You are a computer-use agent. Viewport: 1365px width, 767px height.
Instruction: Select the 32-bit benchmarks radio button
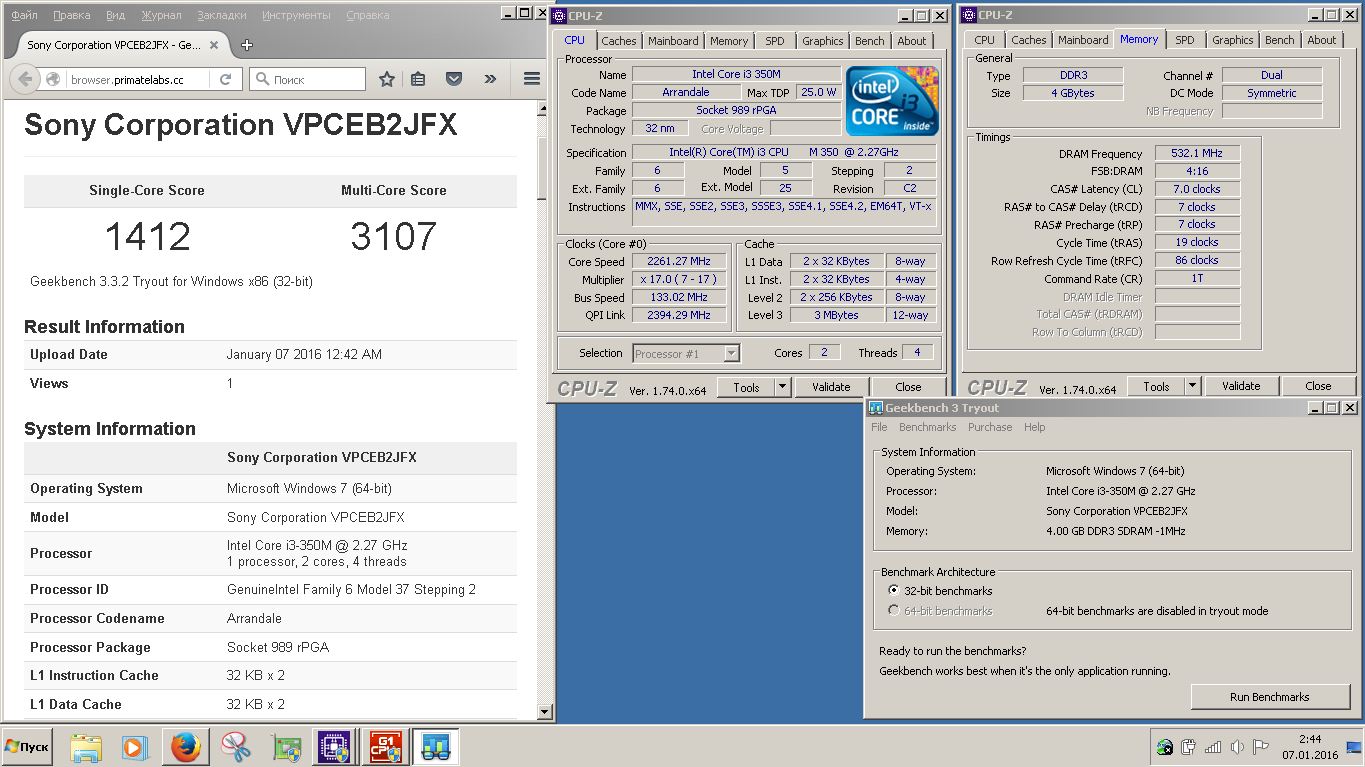(893, 590)
